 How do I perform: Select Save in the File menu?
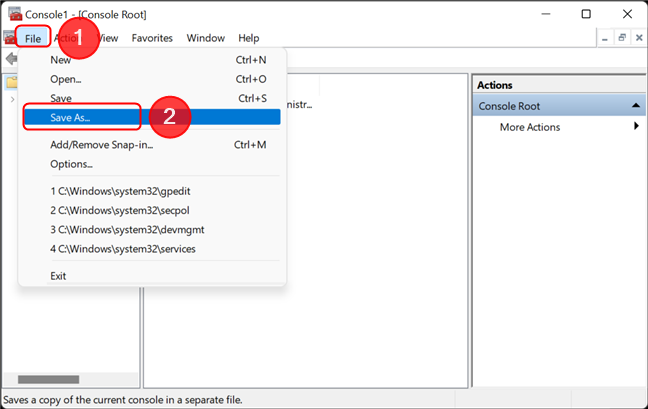coord(152,98)
